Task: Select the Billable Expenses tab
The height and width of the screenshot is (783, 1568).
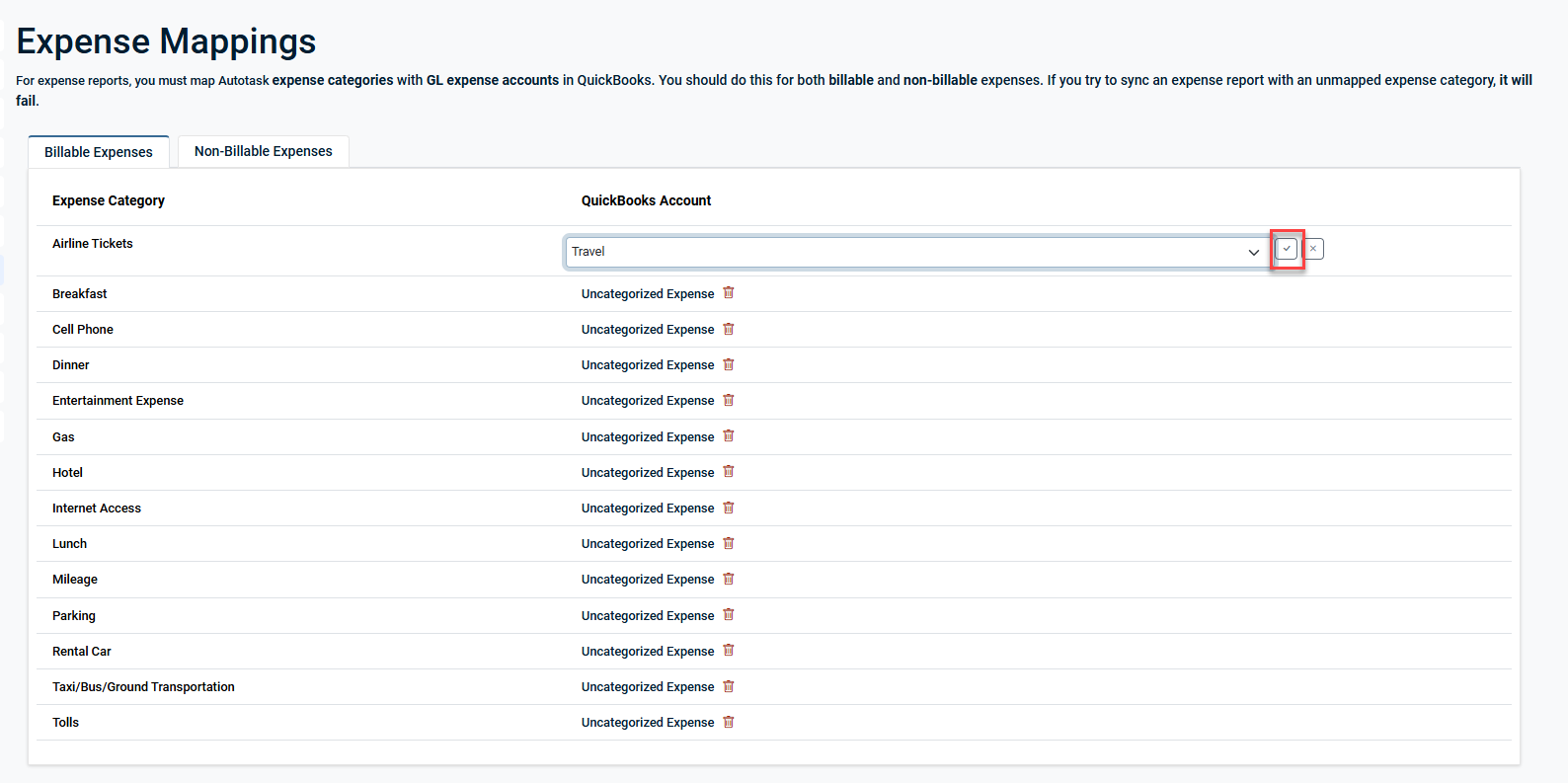Action: [99, 152]
